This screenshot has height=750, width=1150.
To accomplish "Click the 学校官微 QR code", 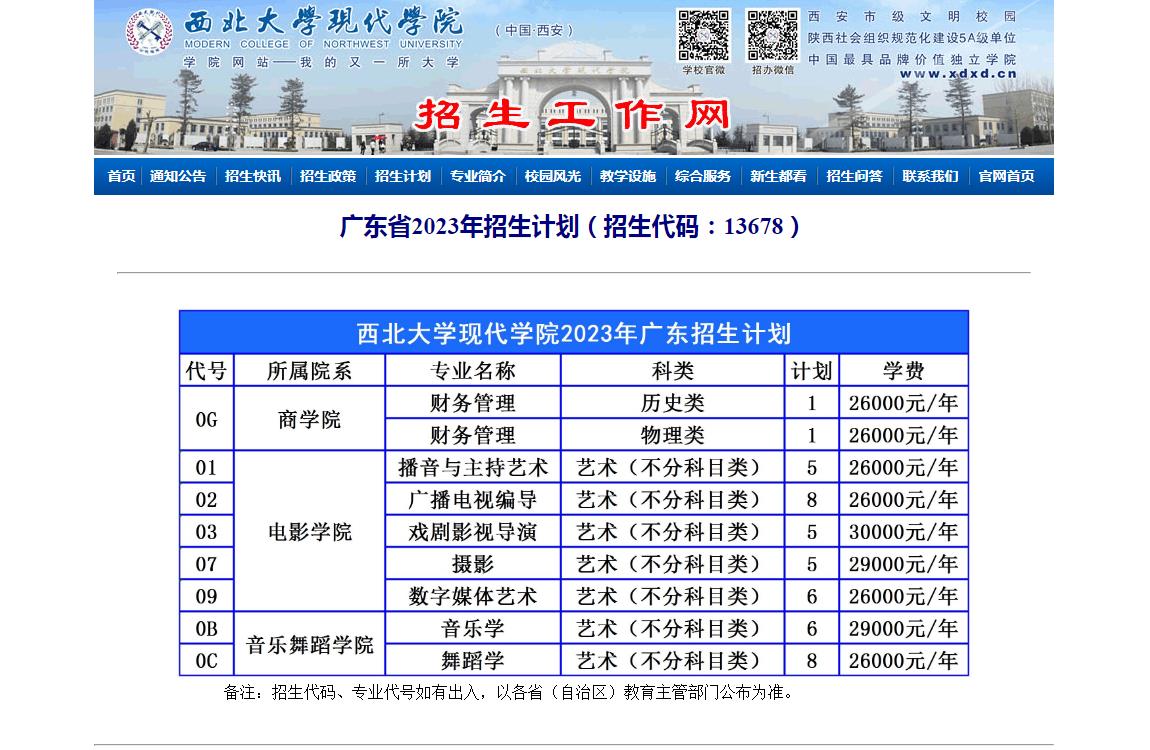I will [703, 35].
